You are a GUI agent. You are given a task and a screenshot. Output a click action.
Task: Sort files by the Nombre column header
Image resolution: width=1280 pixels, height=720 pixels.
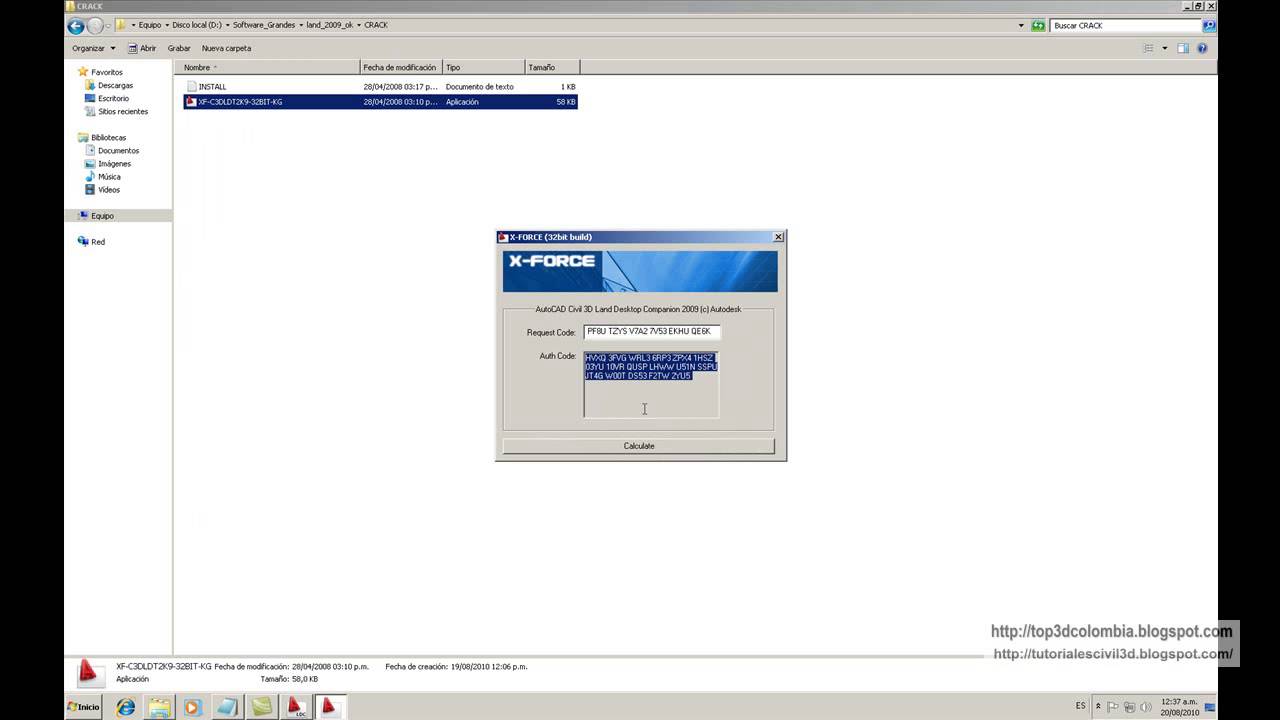197,67
